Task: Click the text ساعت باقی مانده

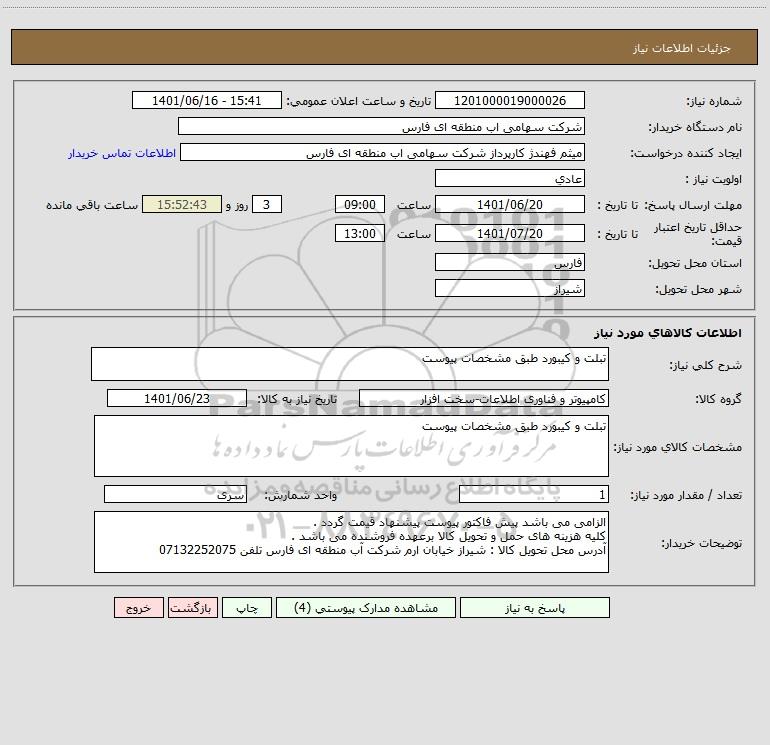Action: coord(92,205)
